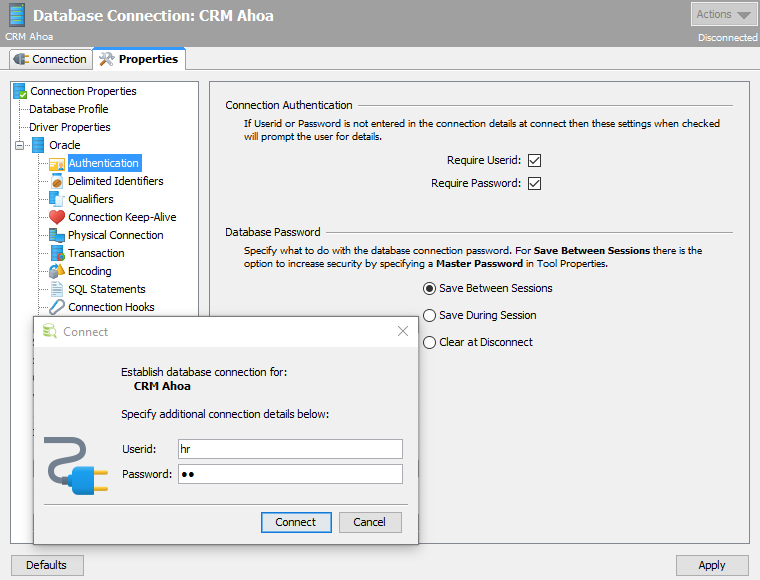This screenshot has width=760, height=580.
Task: Uncheck the Require Userid checkbox
Action: coord(534,160)
